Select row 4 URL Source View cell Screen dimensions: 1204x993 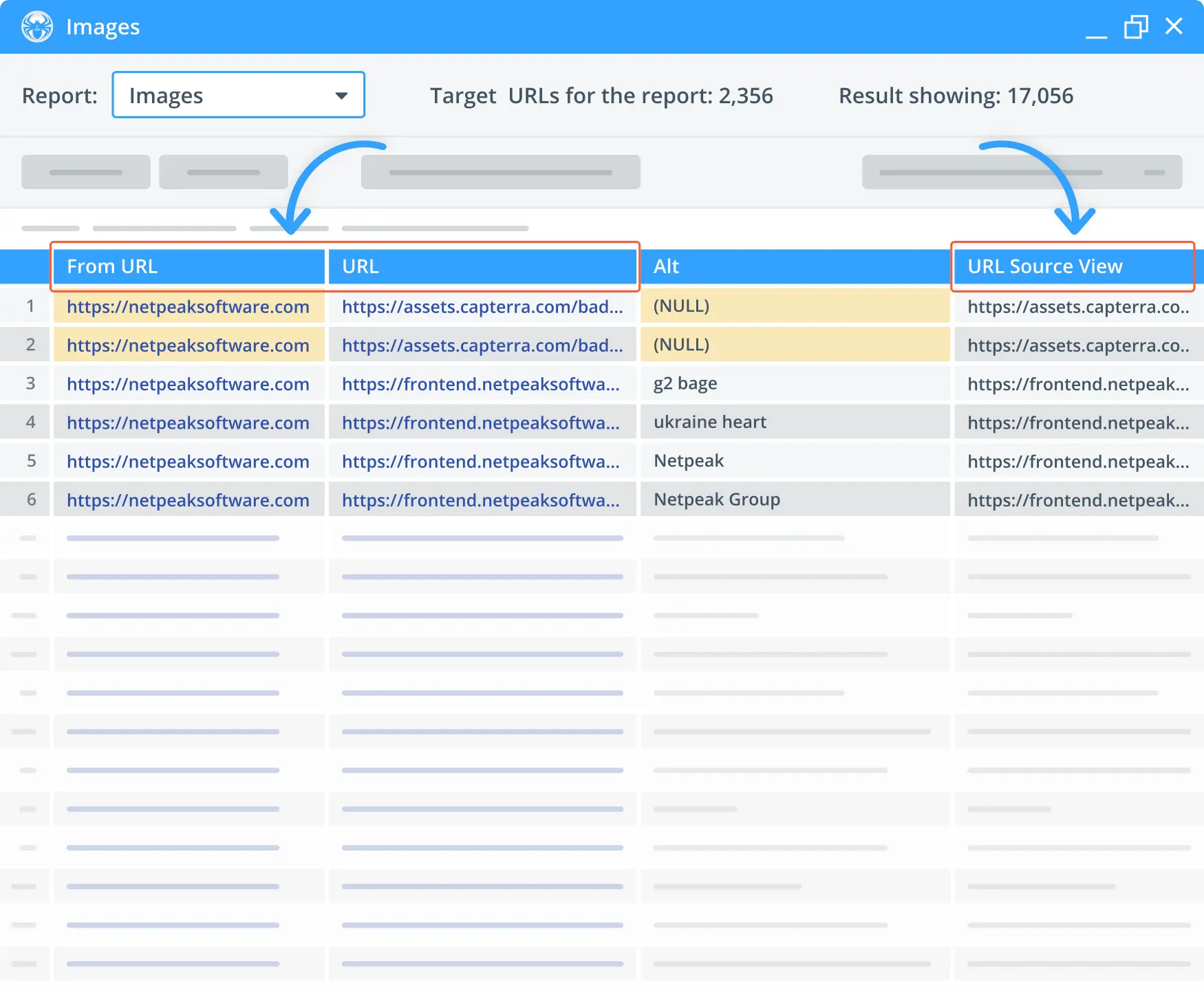(x=1079, y=422)
